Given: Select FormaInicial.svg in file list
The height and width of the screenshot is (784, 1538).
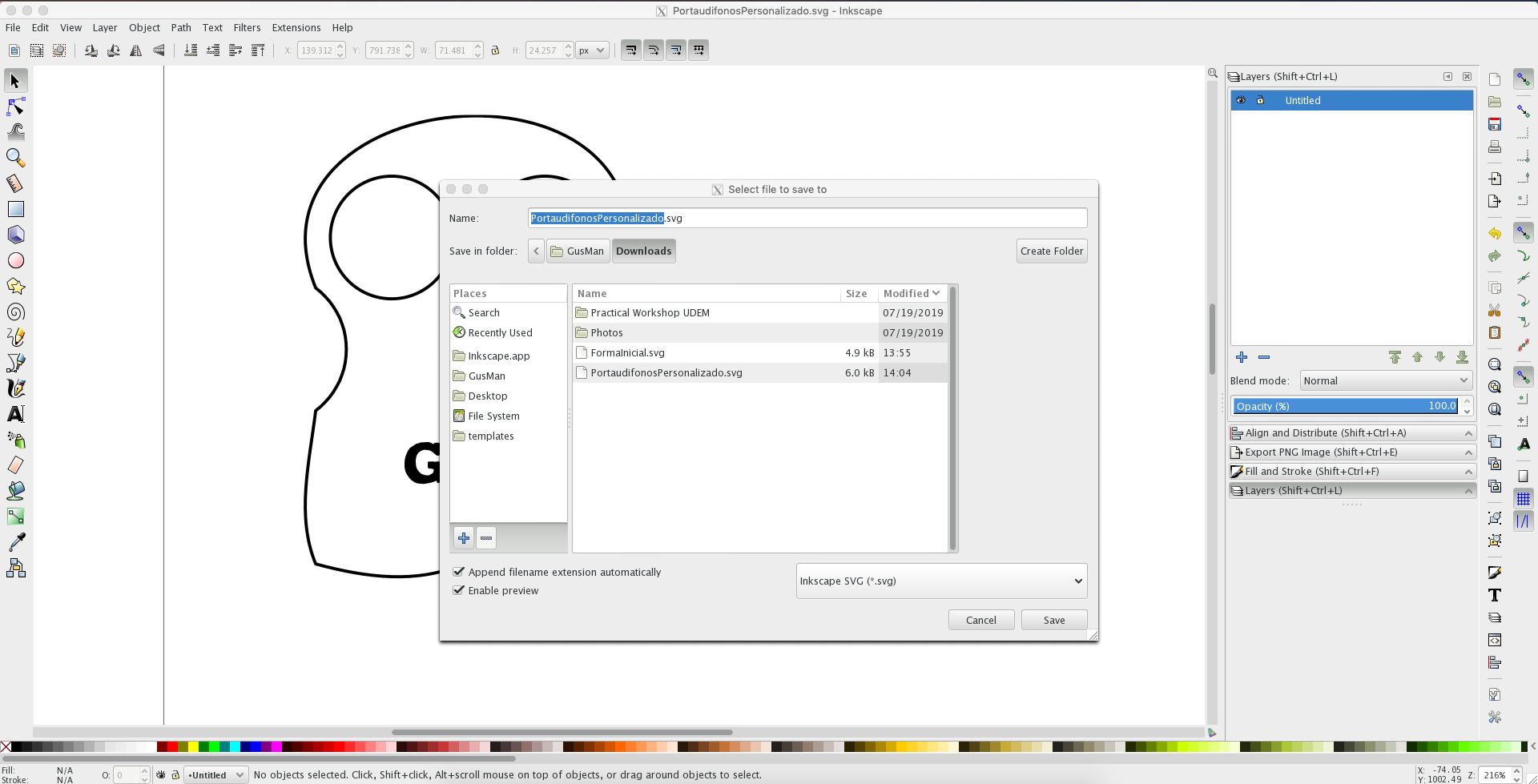Looking at the screenshot, I should pyautogui.click(x=760, y=352).
